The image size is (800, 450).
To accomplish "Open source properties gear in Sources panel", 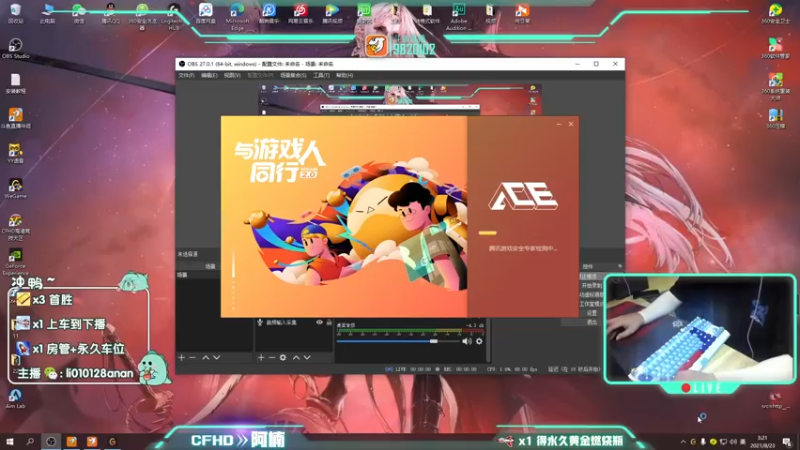I will tap(283, 358).
